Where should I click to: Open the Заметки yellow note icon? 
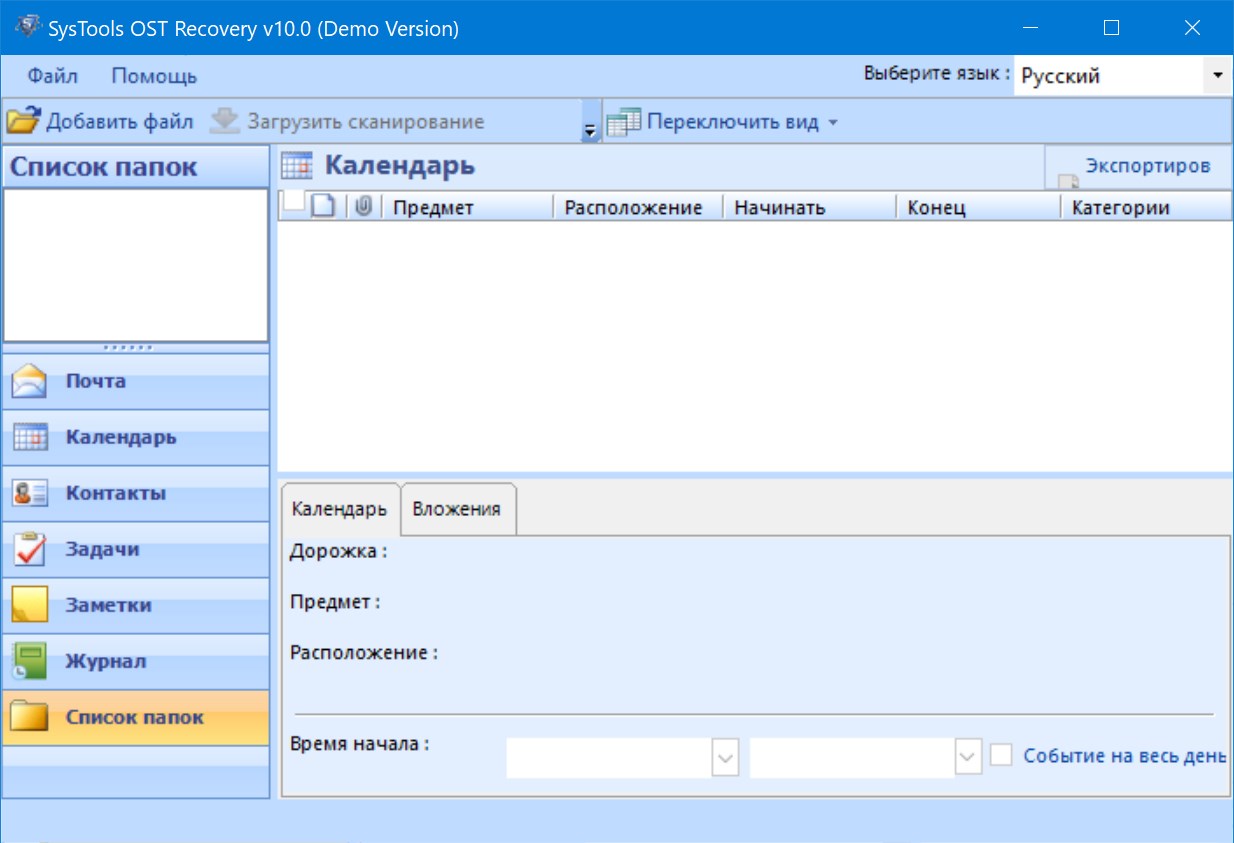click(30, 606)
